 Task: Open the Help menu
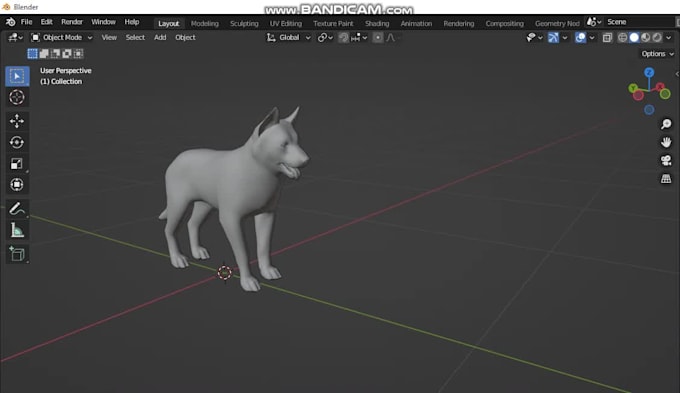coord(132,22)
